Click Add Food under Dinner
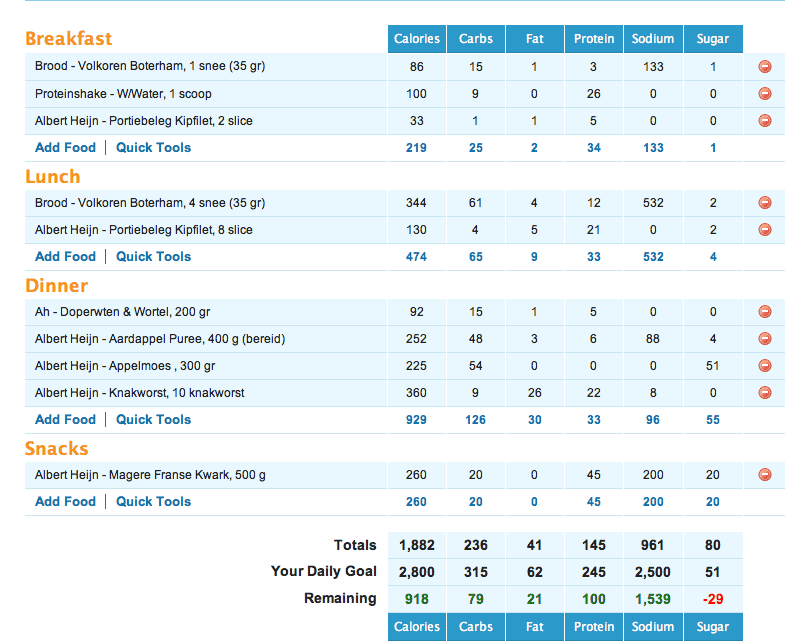Screen dimensions: 805x643 [65, 420]
